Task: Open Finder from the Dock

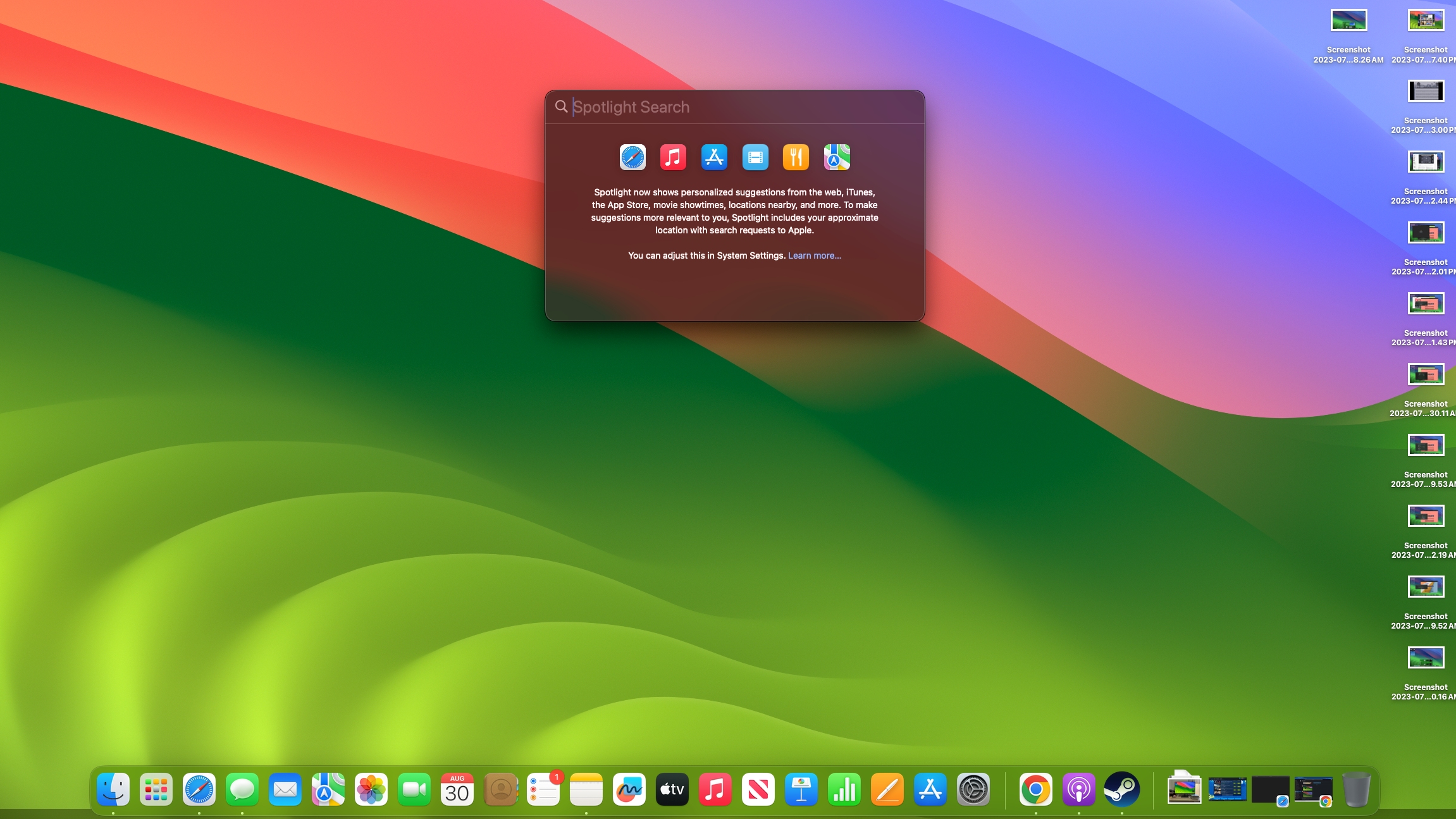Action: click(x=113, y=789)
